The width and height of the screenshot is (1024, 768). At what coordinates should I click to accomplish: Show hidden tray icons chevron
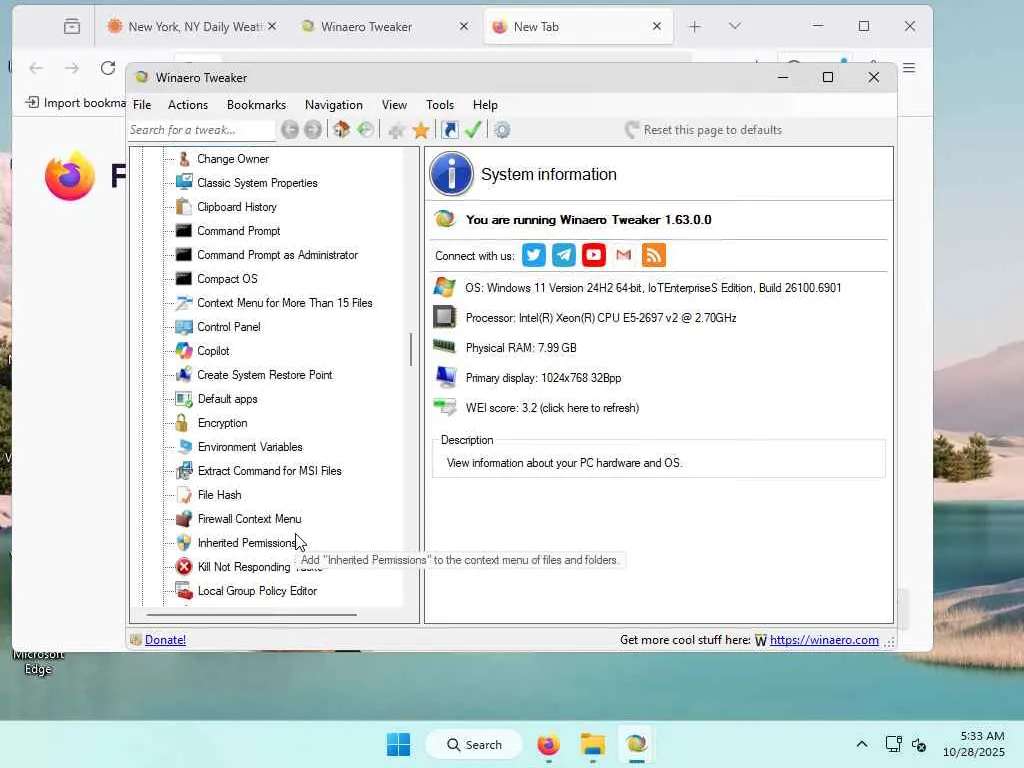click(862, 744)
